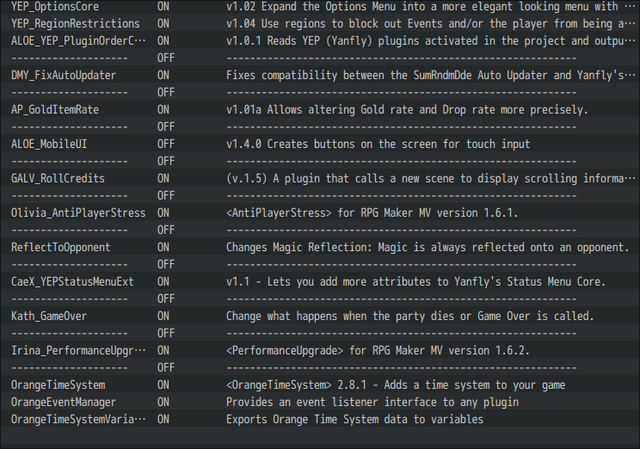Select the Kath_GameOver plugin name

[49, 316]
